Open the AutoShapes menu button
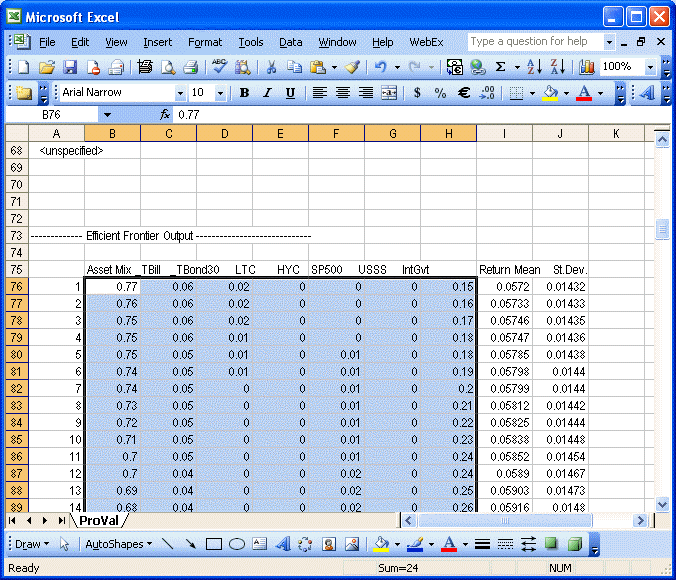Screen dimensions: 676x580 pos(116,545)
